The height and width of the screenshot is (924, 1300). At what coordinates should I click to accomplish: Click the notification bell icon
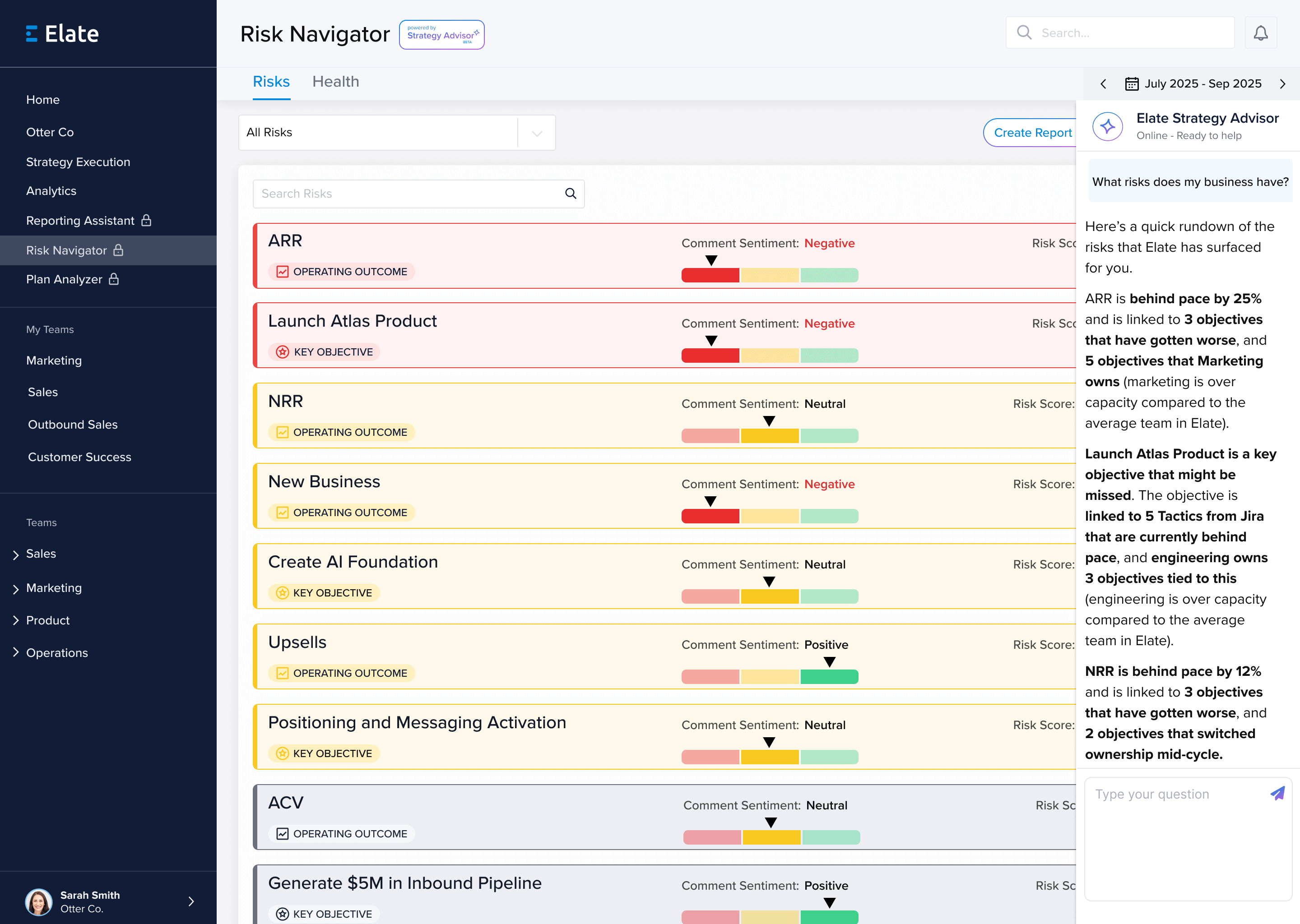(x=1261, y=33)
